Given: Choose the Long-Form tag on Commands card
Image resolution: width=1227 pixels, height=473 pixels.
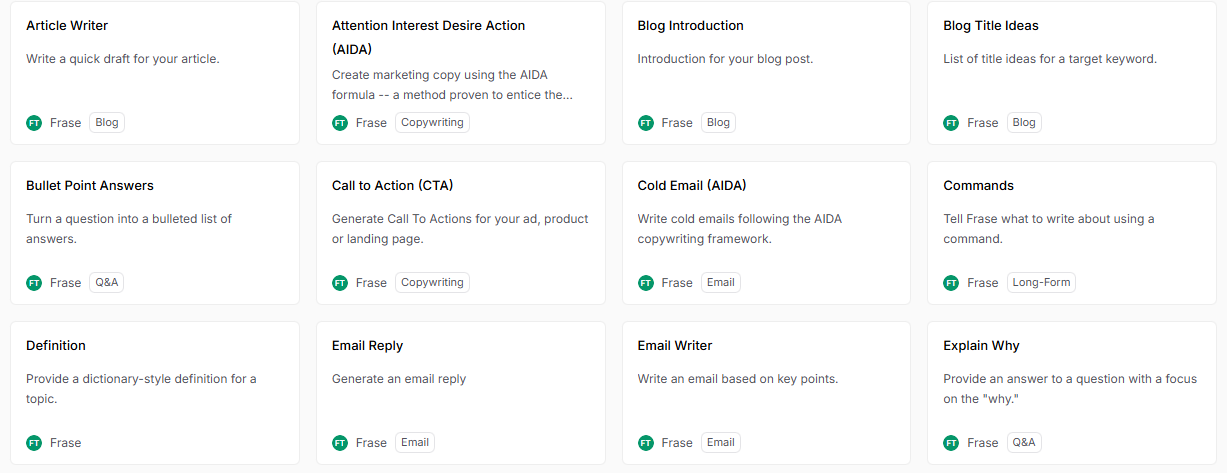Looking at the screenshot, I should [1041, 283].
